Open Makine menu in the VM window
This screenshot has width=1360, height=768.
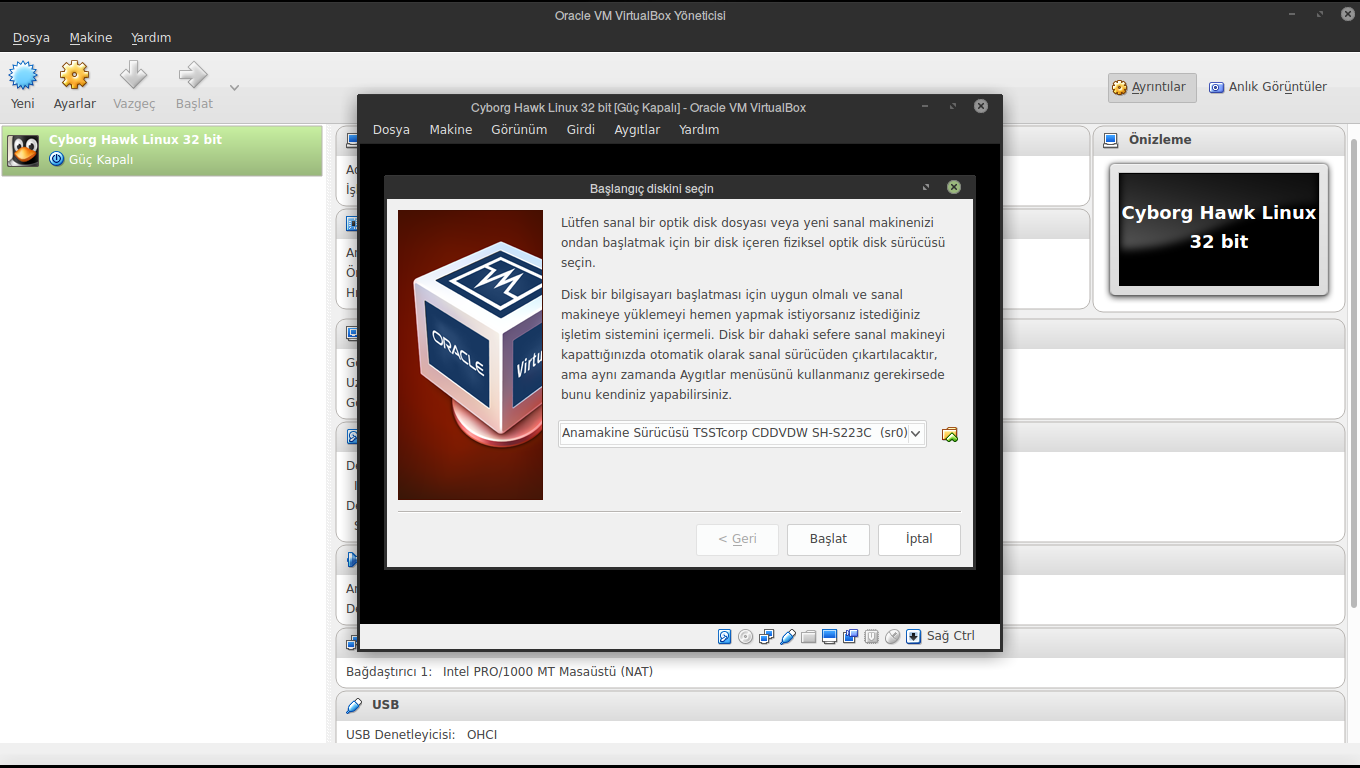[451, 130]
